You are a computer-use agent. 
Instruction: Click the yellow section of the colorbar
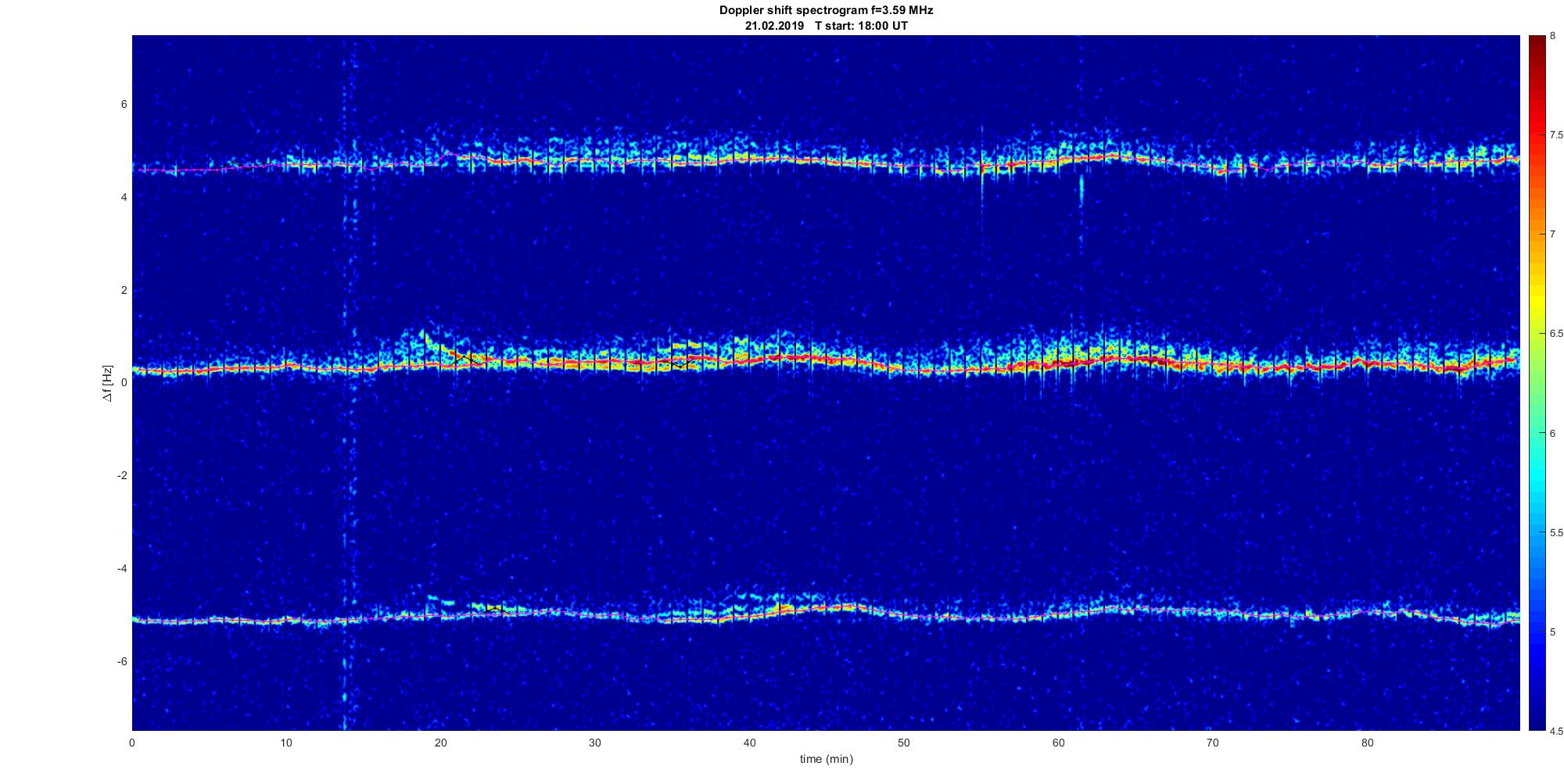pyautogui.click(x=1536, y=301)
